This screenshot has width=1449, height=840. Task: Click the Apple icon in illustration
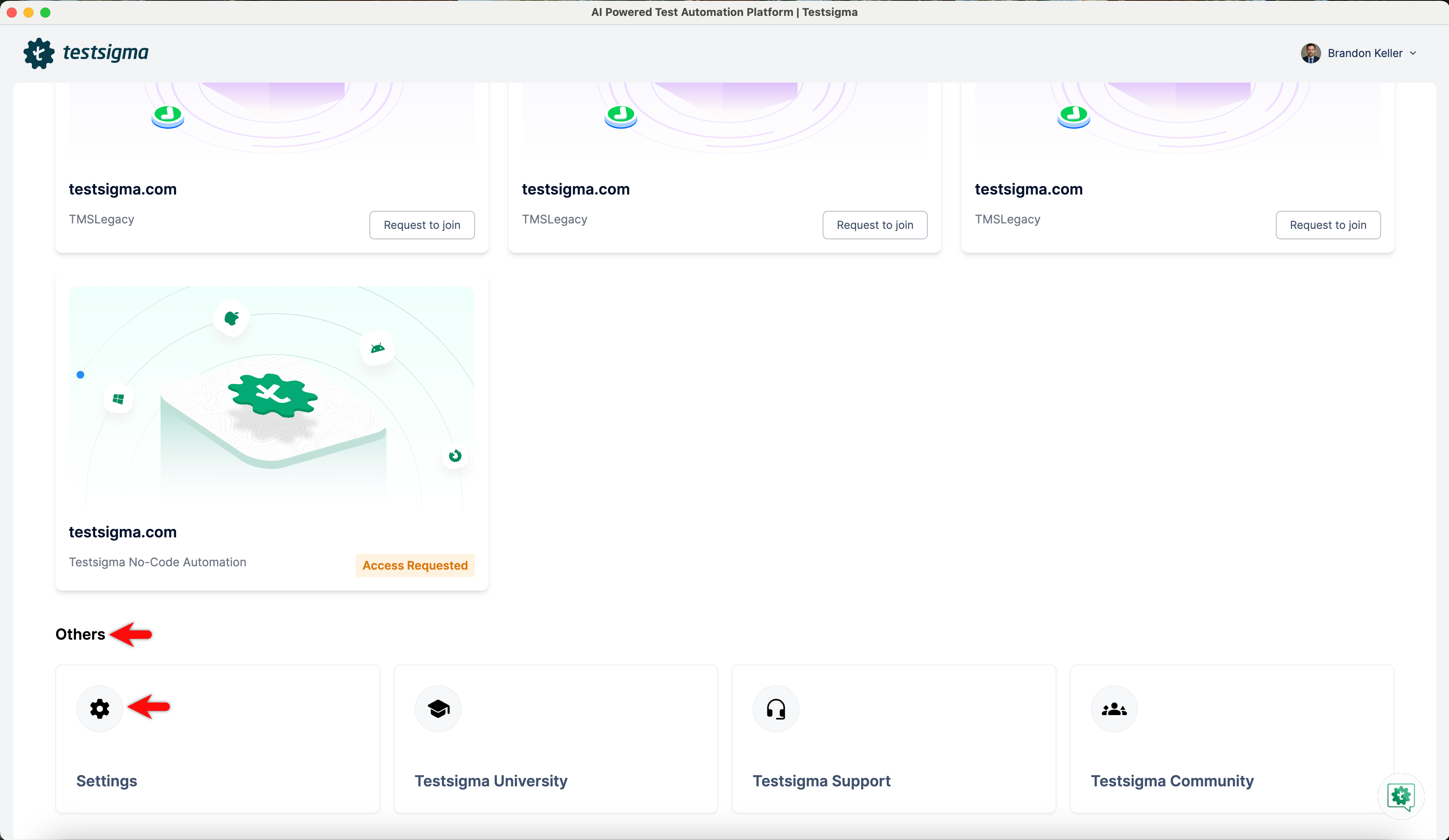[231, 318]
